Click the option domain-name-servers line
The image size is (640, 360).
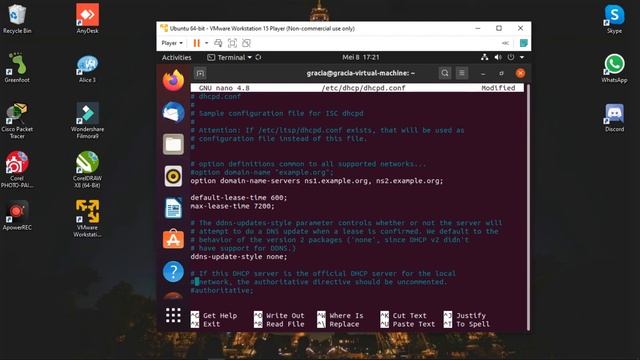(317, 181)
